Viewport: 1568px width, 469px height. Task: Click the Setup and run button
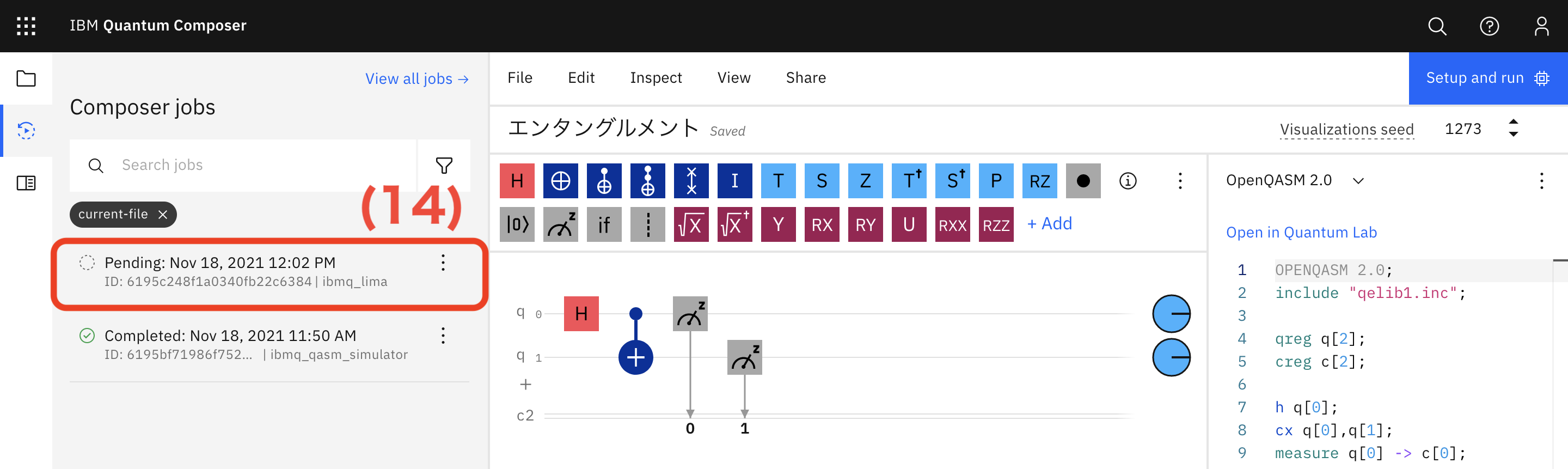click(x=1487, y=78)
